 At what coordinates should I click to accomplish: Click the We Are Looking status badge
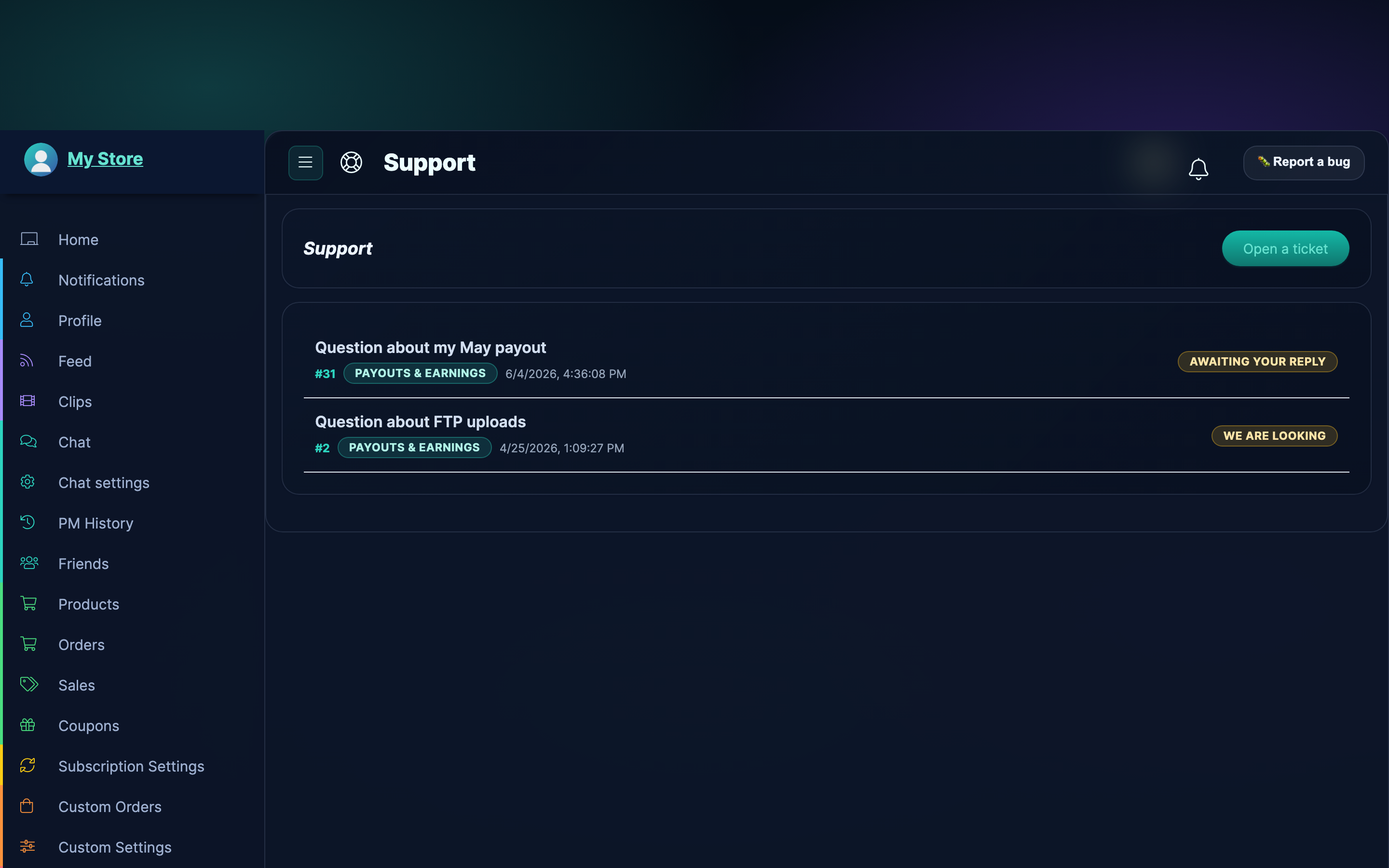pos(1274,436)
